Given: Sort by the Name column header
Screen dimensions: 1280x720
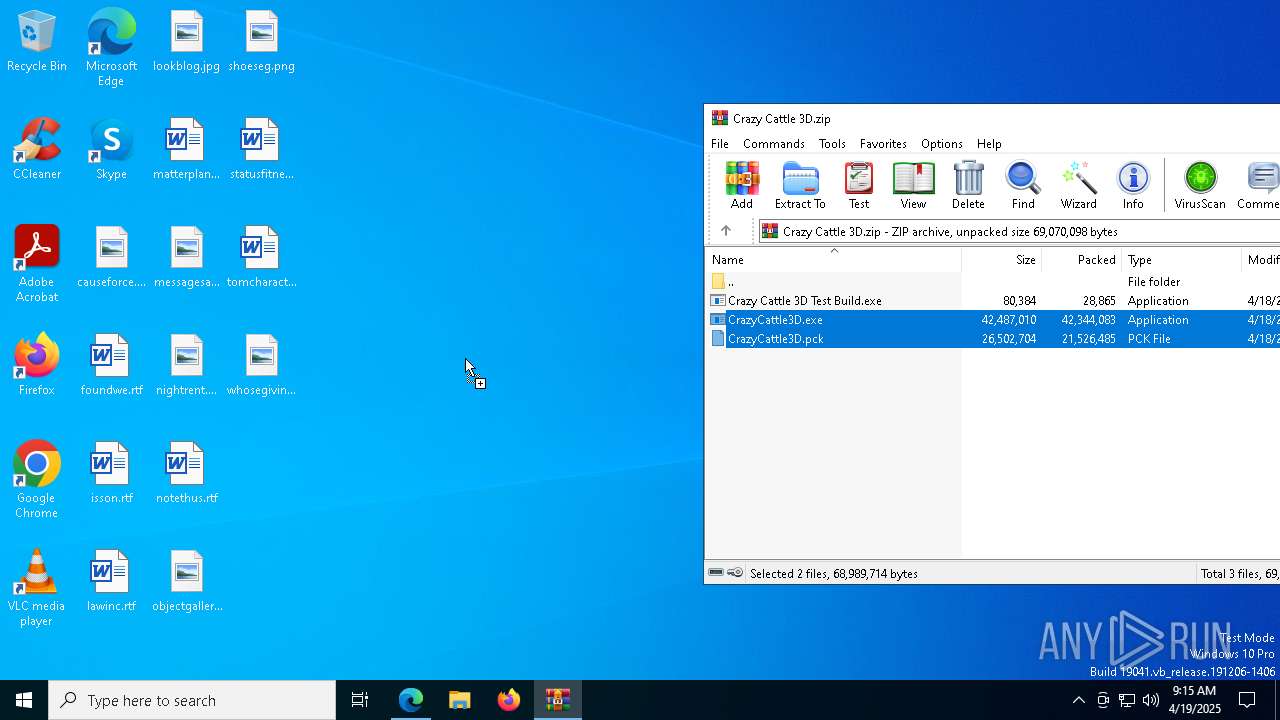Looking at the screenshot, I should [x=833, y=260].
